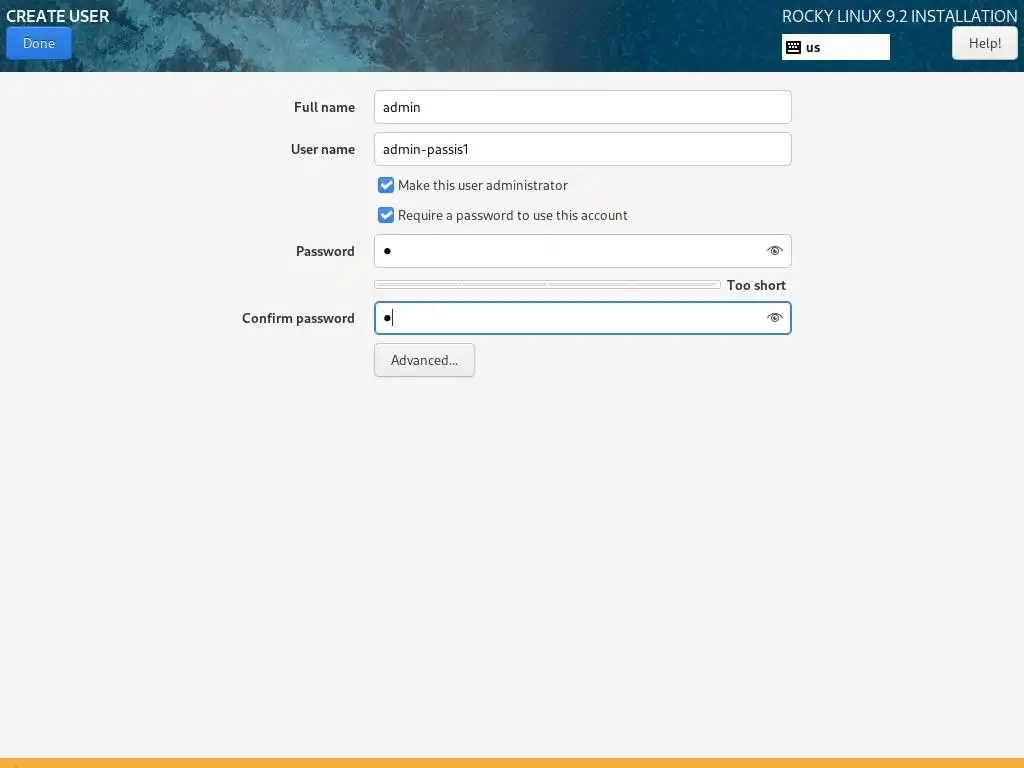This screenshot has width=1024, height=768.
Task: Focus the Full name field containing admin
Action: 583,107
